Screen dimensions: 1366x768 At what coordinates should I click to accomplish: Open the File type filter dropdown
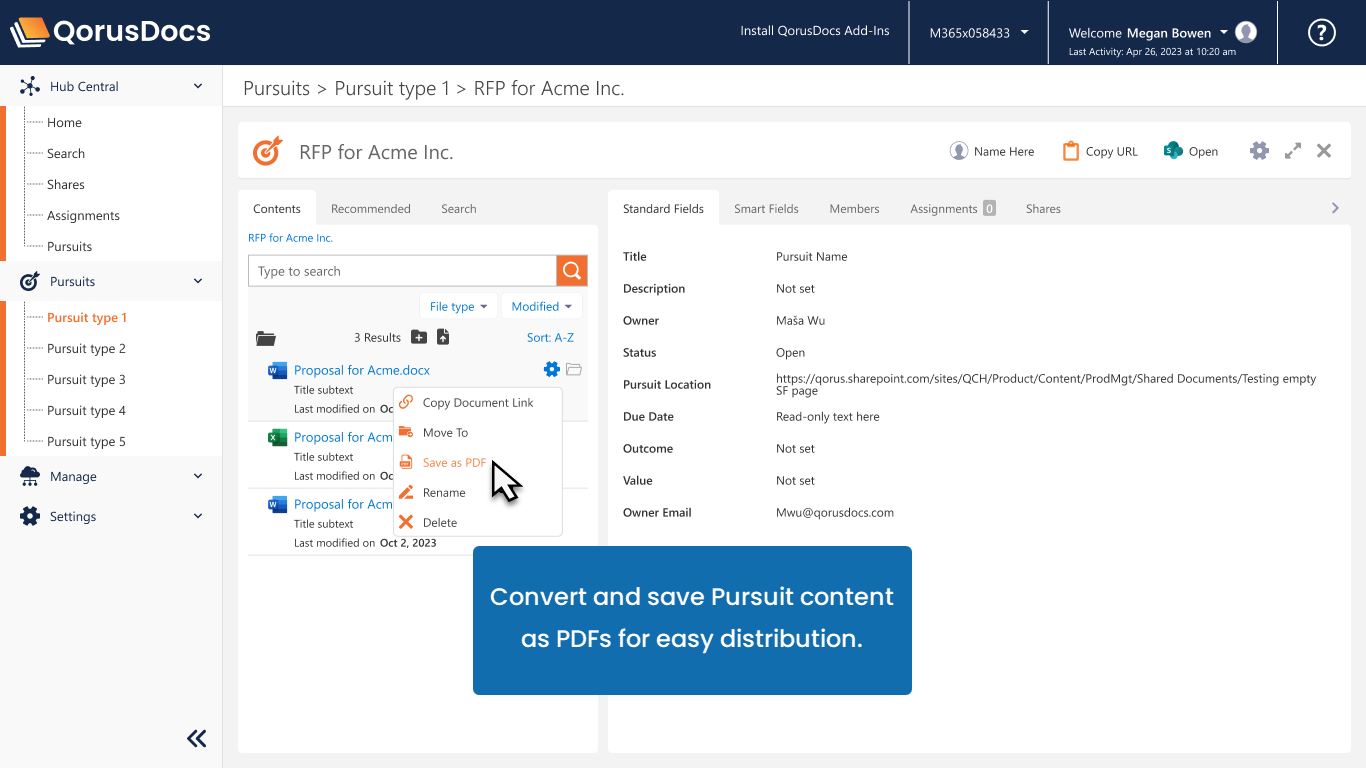(458, 307)
